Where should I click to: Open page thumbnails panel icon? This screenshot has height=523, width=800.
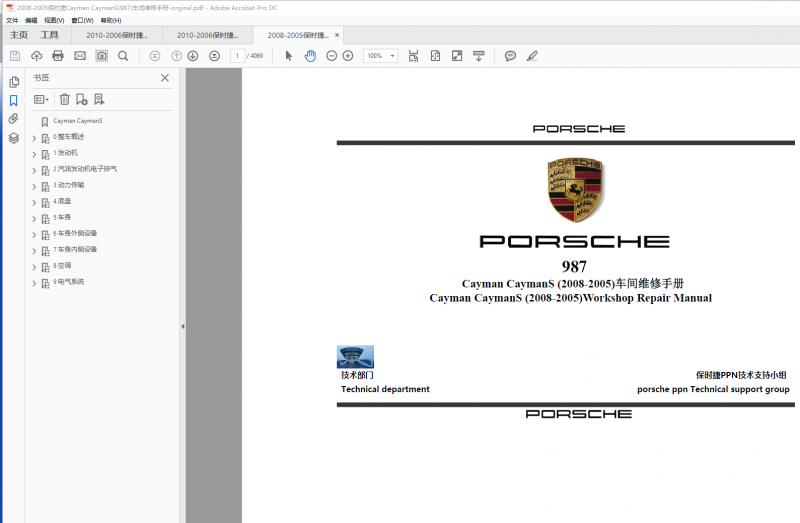pos(14,82)
